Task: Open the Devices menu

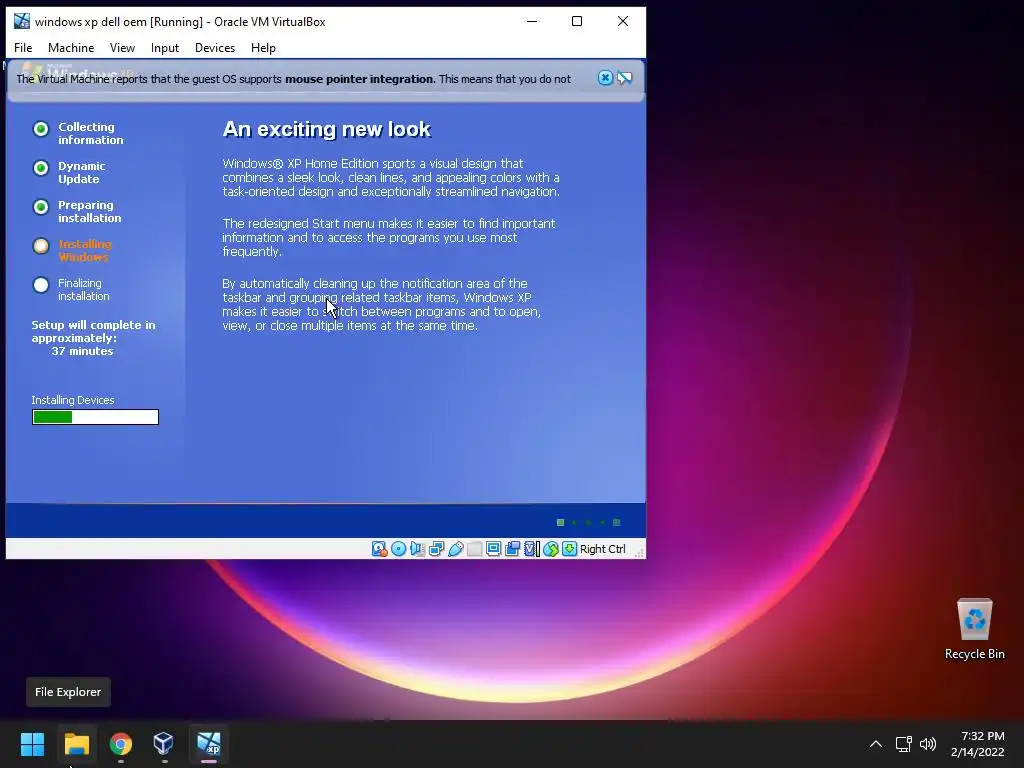Action: pos(215,48)
